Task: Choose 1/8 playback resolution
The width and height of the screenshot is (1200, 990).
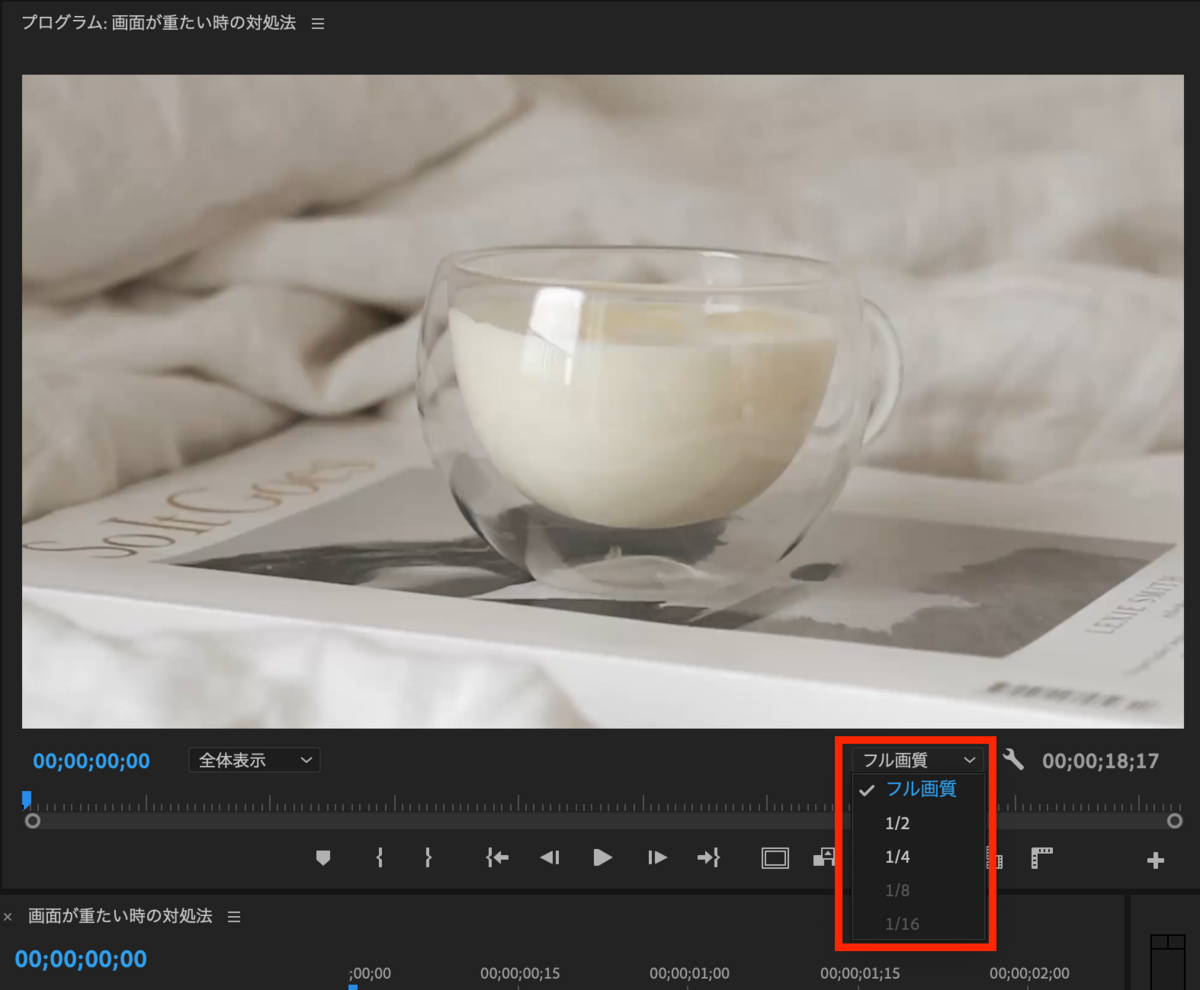Action: click(x=920, y=890)
